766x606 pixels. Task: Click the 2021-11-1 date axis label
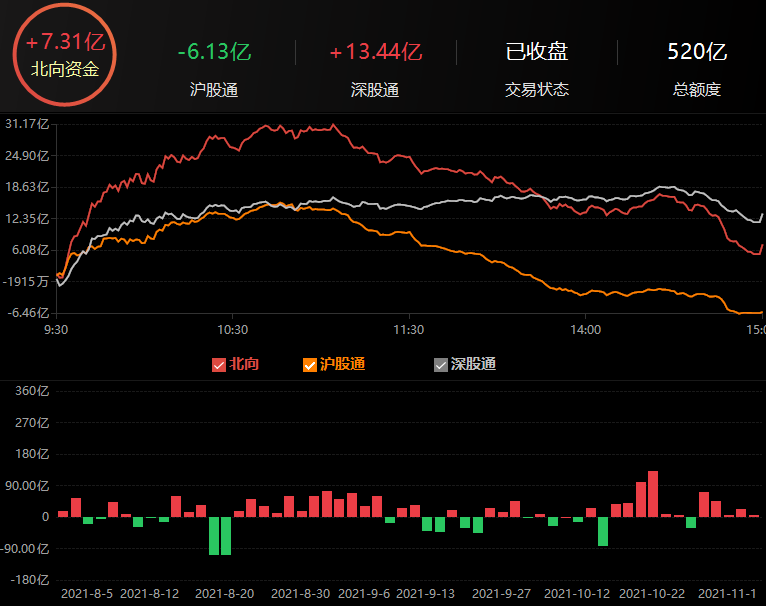click(x=730, y=593)
